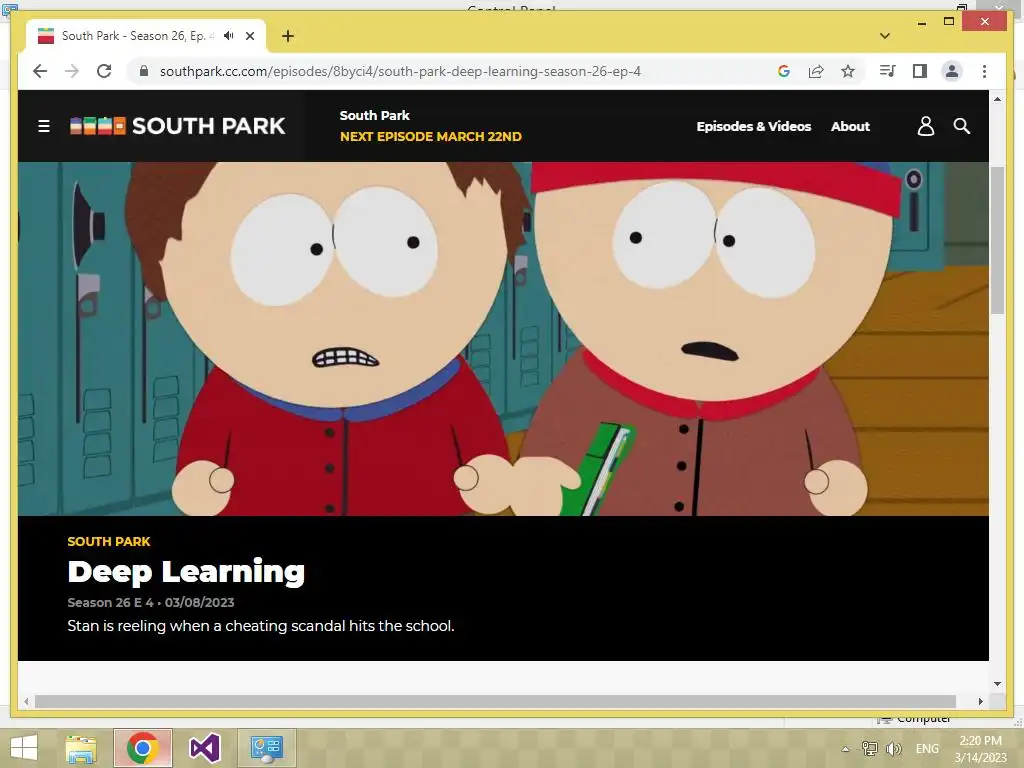Click the episode description about Stan
The width and height of the screenshot is (1024, 768).
pos(261,626)
